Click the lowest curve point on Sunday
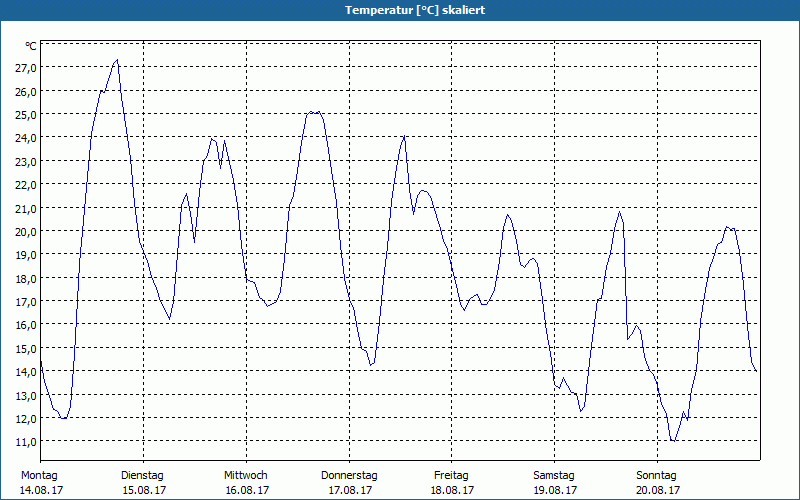This screenshot has width=800, height=500. [x=673, y=440]
